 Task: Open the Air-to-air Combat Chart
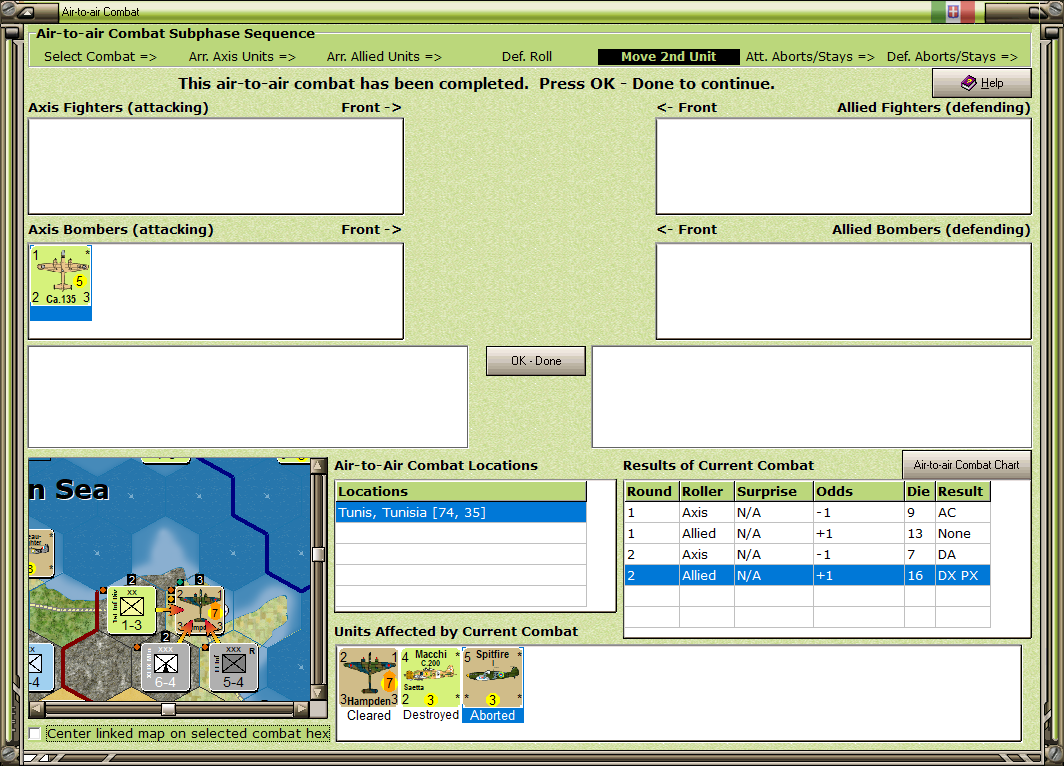click(x=966, y=465)
